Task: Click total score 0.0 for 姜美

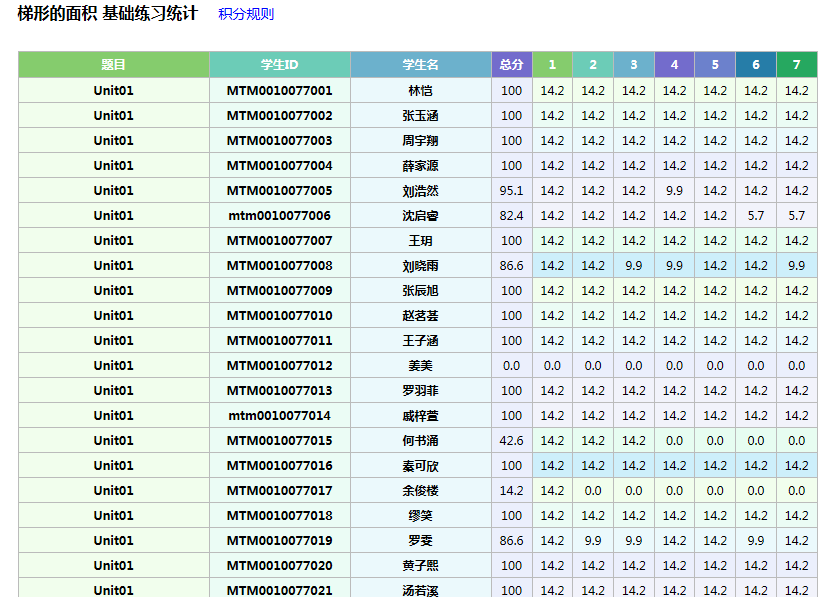Action: coord(512,366)
